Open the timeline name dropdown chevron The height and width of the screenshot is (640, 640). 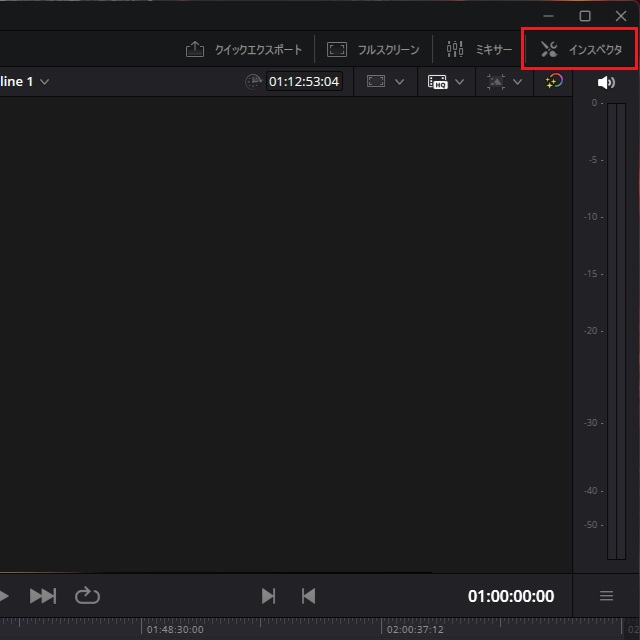[x=45, y=82]
